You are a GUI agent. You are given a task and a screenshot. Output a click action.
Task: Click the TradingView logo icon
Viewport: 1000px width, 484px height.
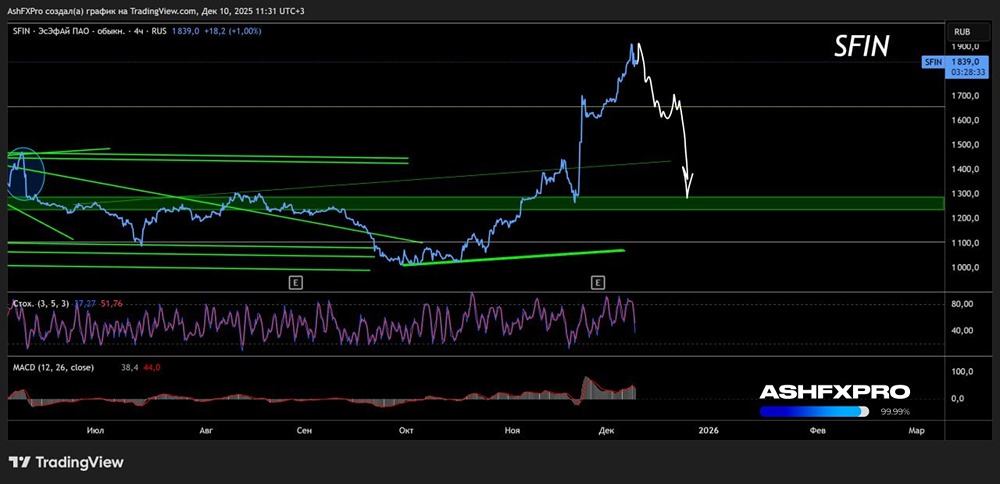tap(20, 462)
